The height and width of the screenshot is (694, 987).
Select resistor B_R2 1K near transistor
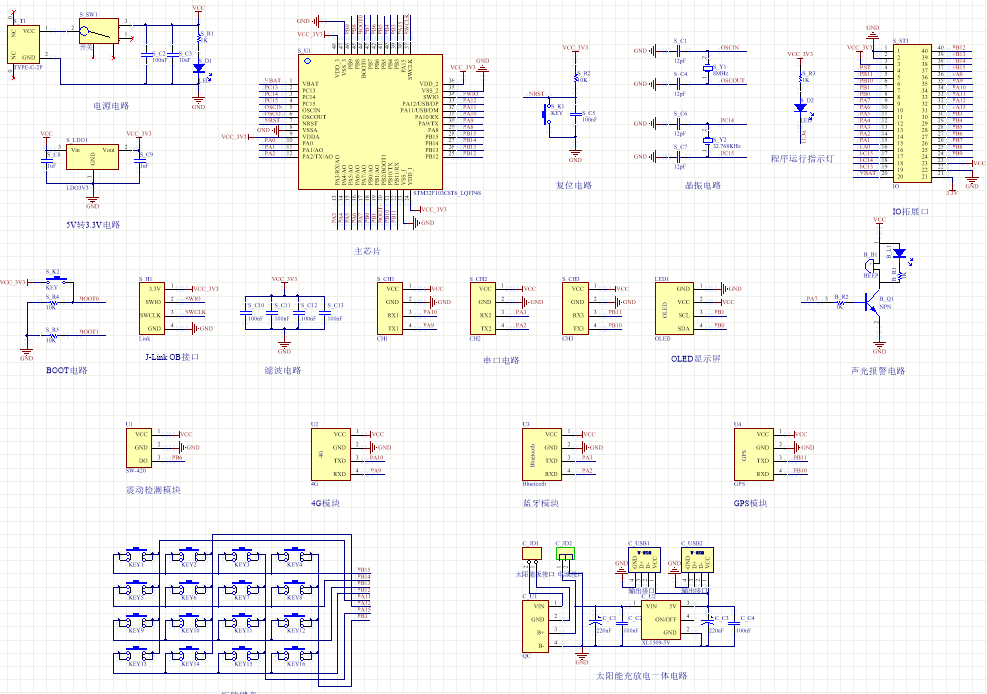coord(840,303)
